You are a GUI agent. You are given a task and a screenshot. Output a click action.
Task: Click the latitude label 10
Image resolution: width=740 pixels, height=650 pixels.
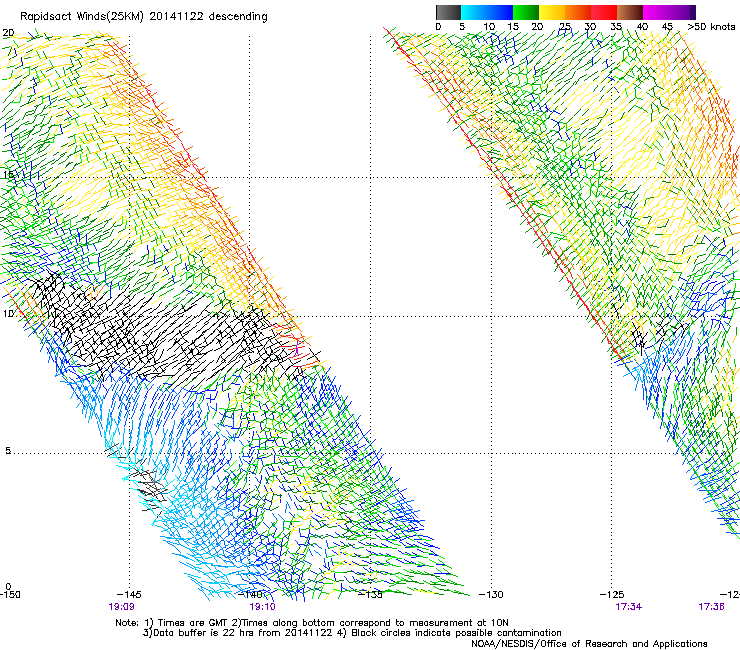point(8,313)
